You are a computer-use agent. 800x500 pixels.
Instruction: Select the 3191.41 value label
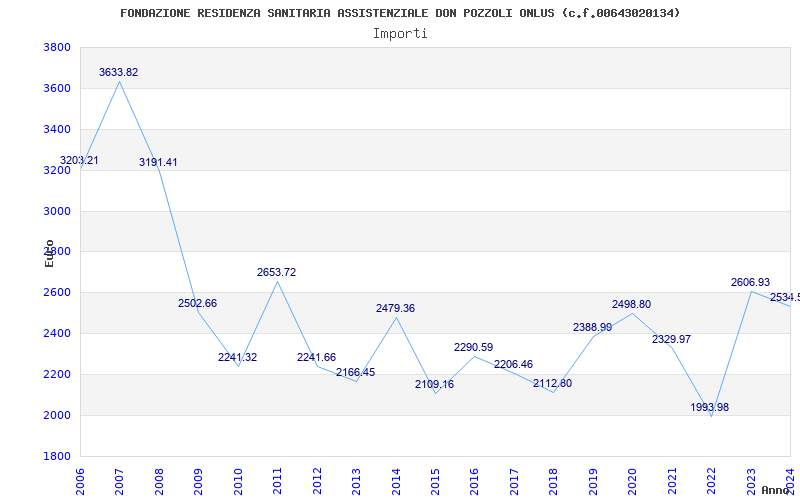[x=158, y=162]
